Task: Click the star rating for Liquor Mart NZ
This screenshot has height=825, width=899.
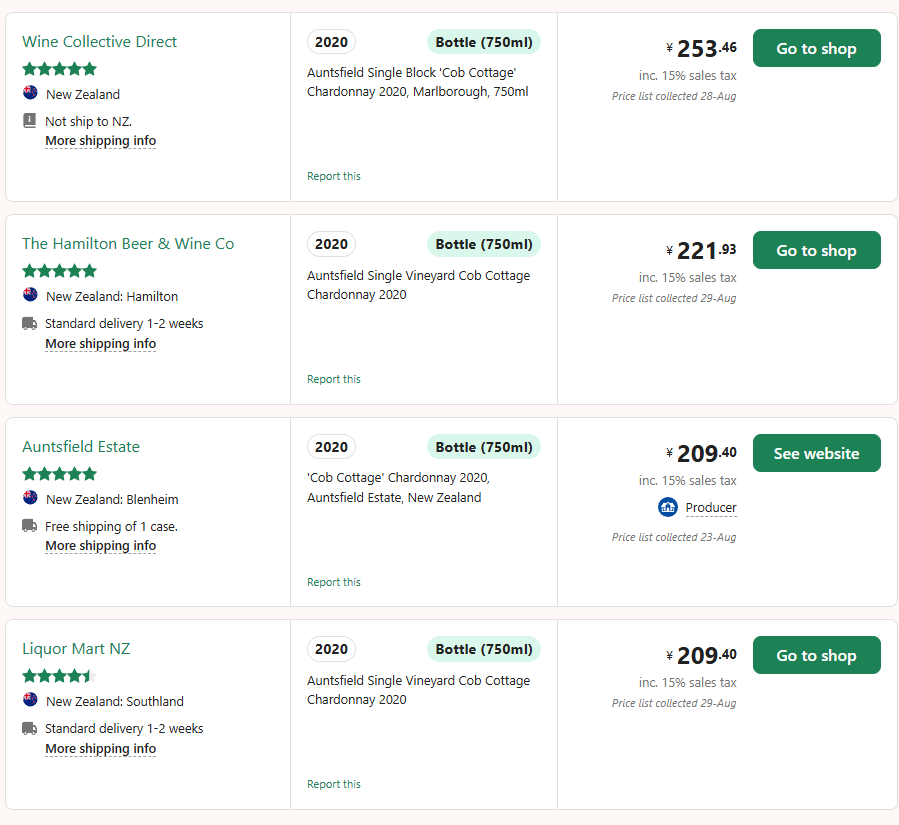Action: 59,675
